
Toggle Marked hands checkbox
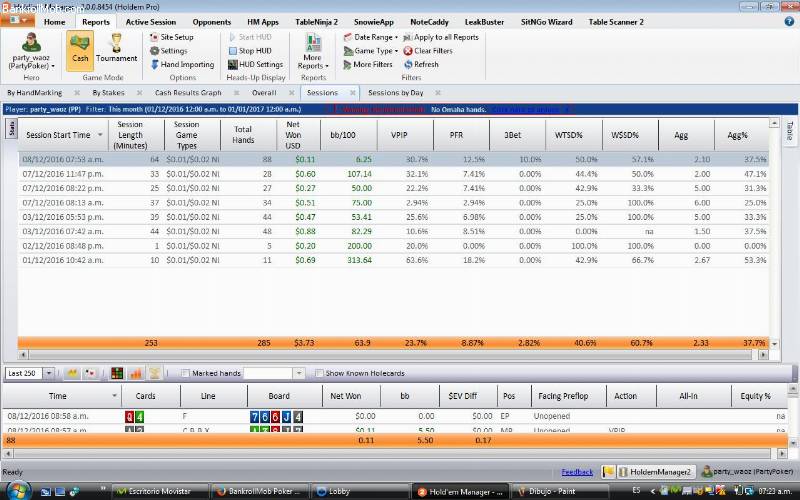pyautogui.click(x=185, y=373)
